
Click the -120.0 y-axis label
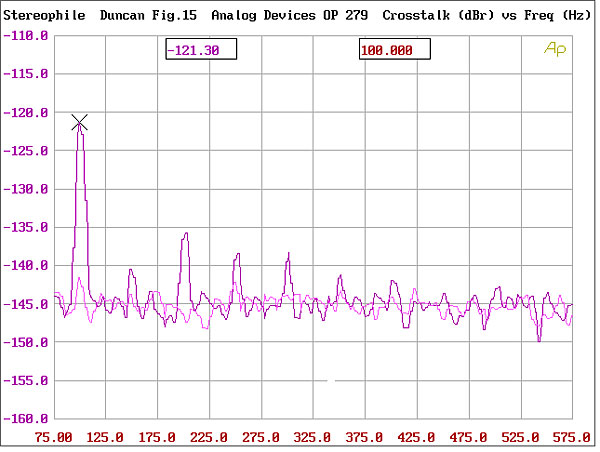tap(26, 113)
